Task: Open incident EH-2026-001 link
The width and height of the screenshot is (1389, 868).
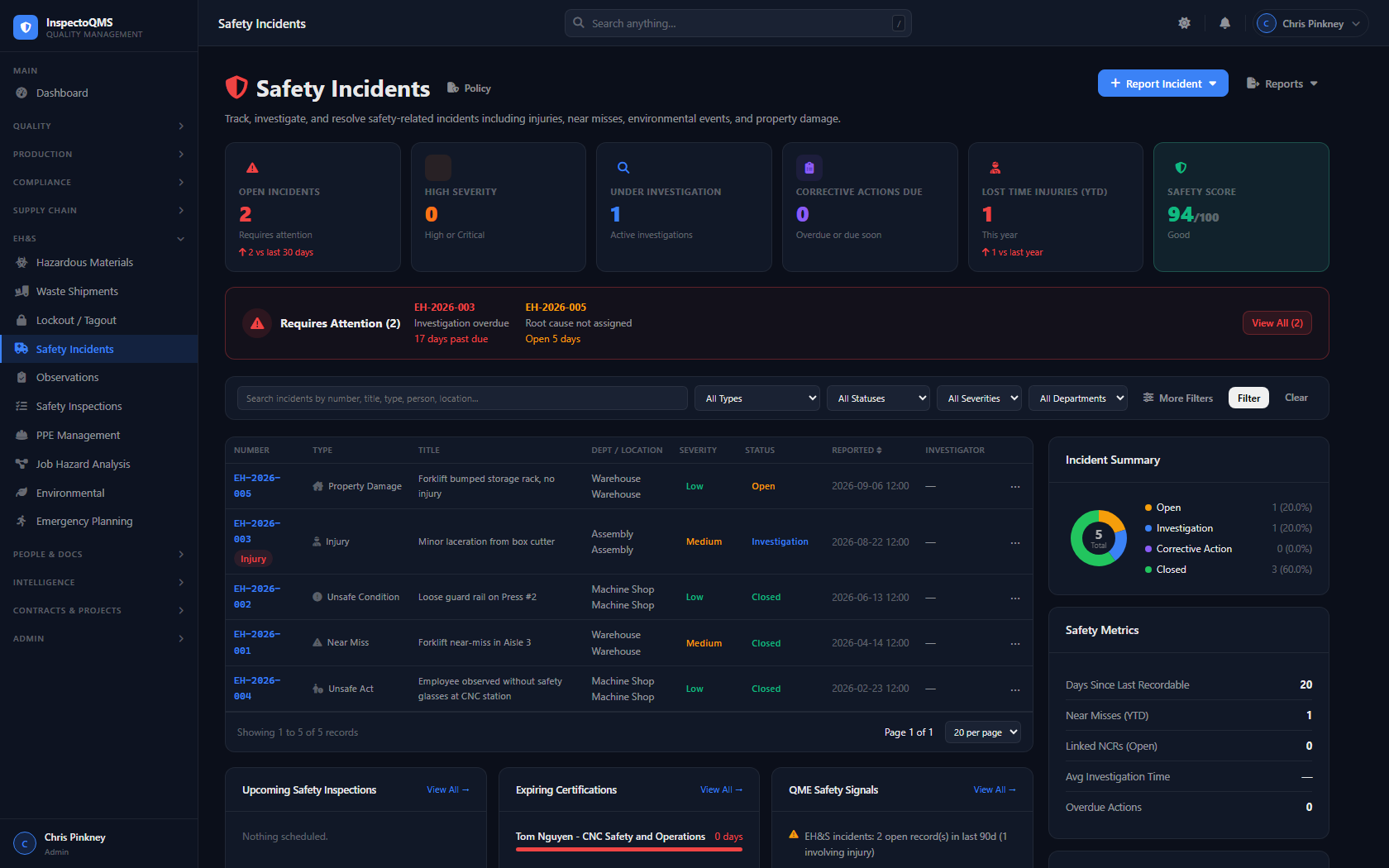Action: coord(257,642)
